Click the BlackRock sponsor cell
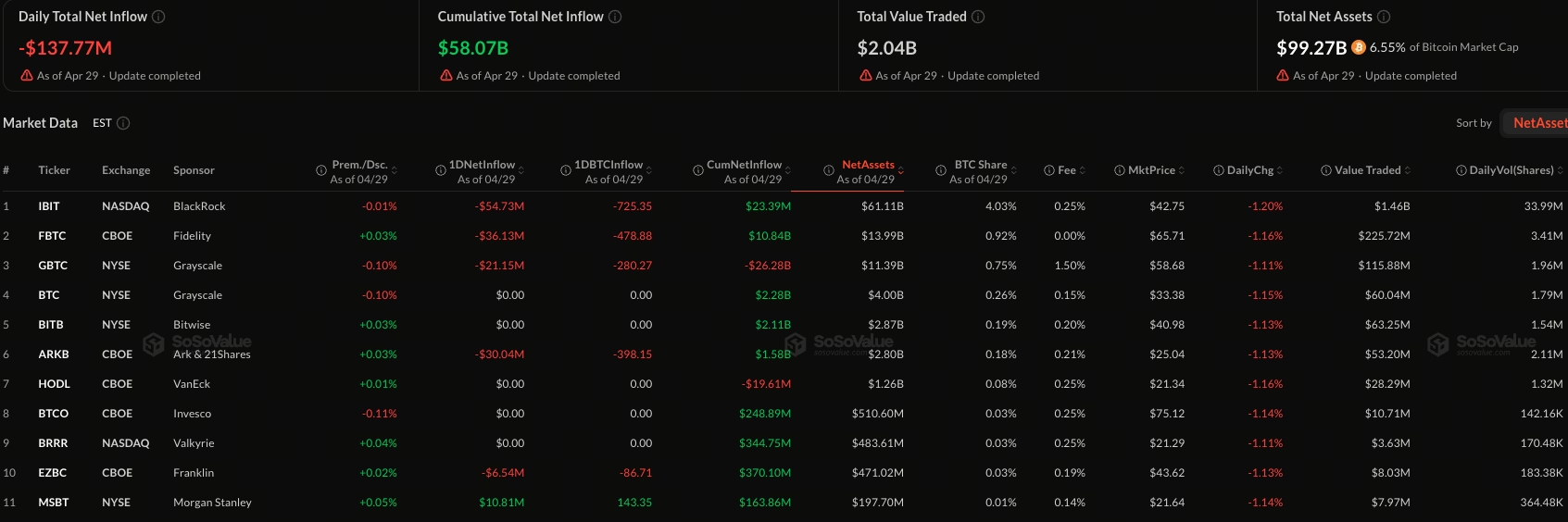The width and height of the screenshot is (1568, 522). 199,206
